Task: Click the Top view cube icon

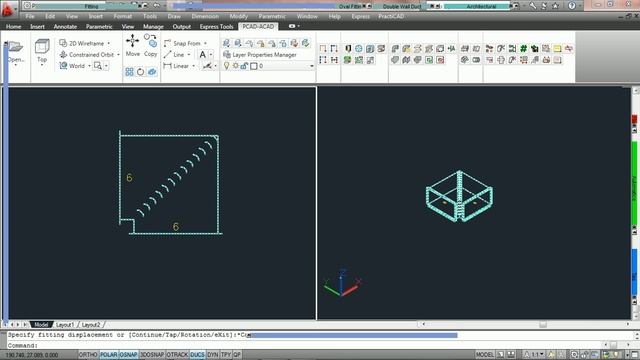Action: coord(42,47)
